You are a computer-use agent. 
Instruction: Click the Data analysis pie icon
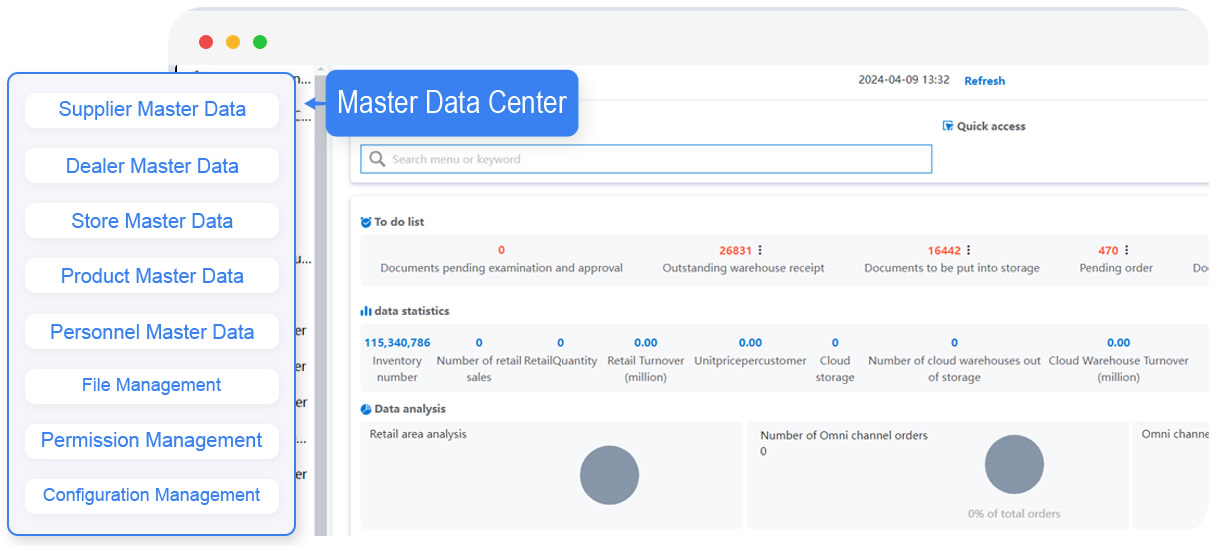pos(366,409)
